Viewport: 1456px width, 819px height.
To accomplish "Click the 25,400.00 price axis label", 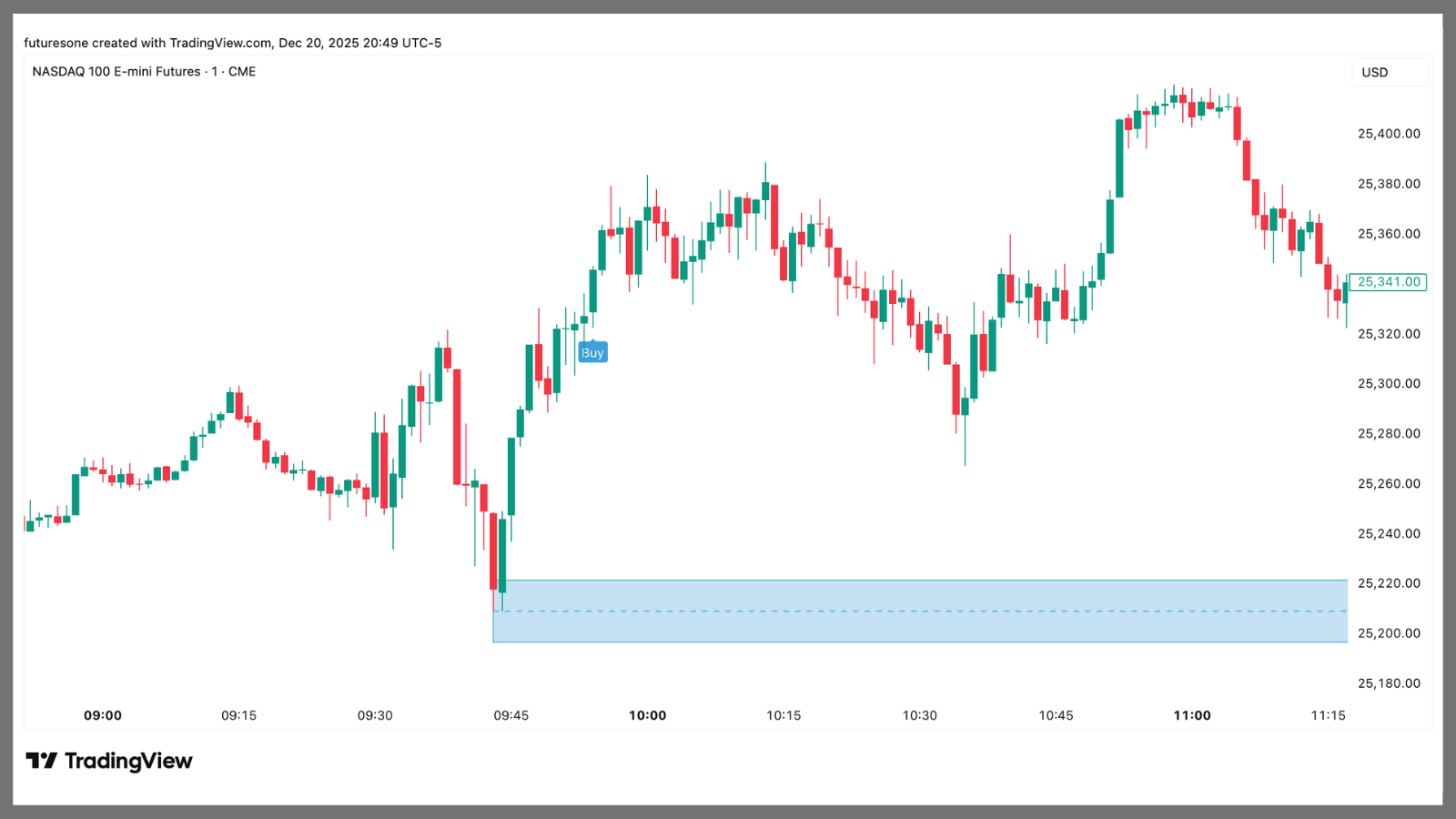I will click(1389, 134).
